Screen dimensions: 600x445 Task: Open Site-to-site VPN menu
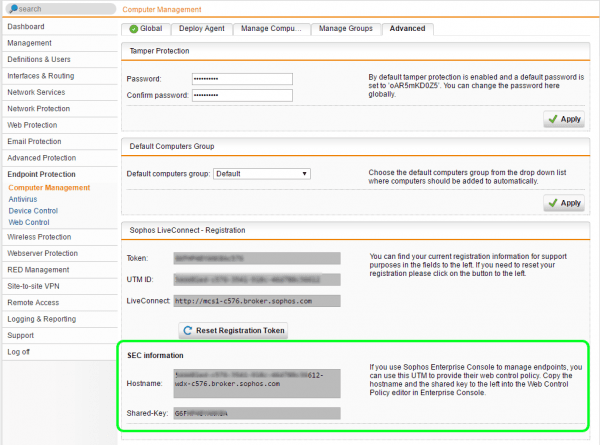(x=60, y=286)
